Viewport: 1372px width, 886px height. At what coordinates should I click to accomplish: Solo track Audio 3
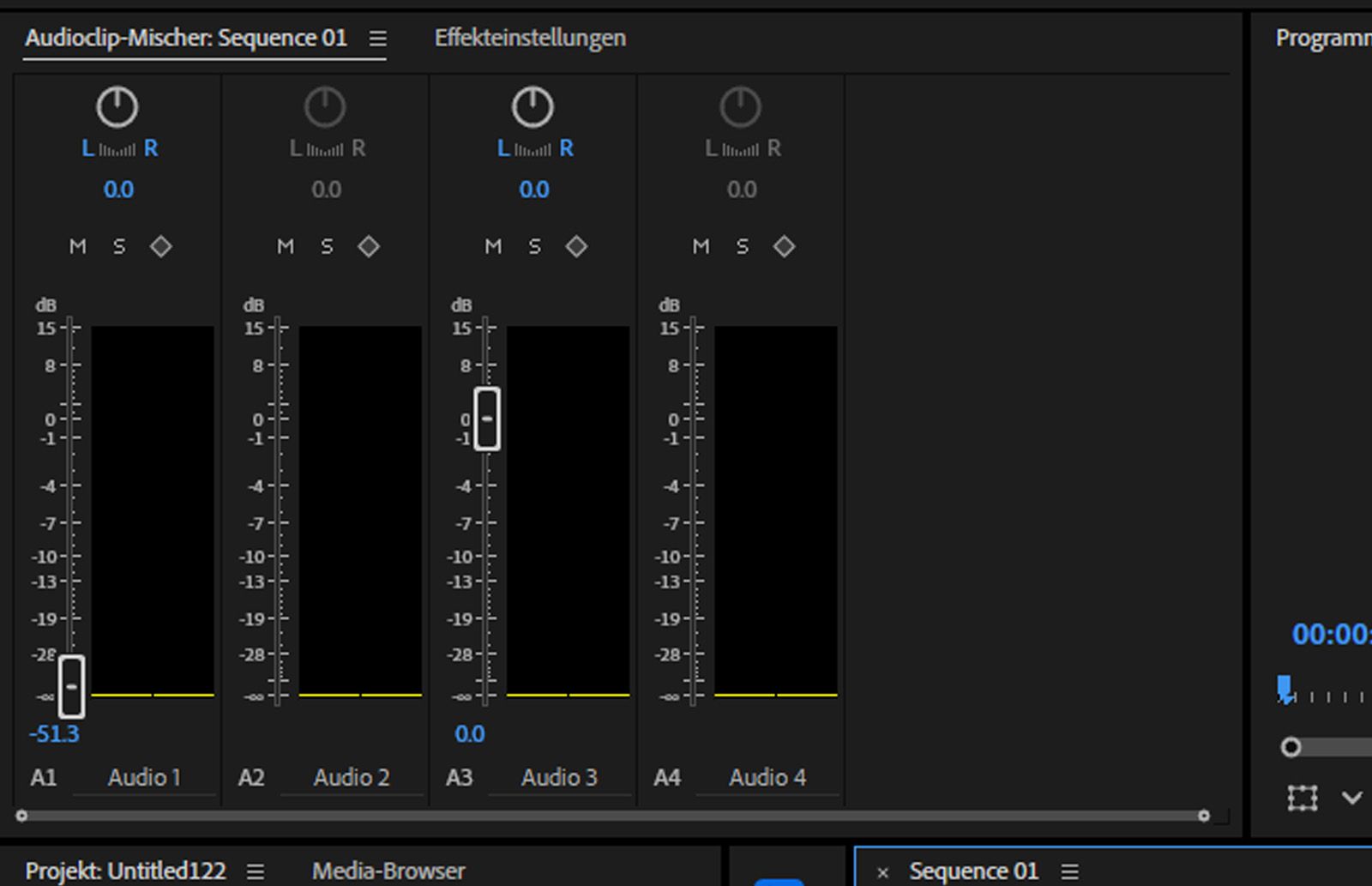point(534,247)
